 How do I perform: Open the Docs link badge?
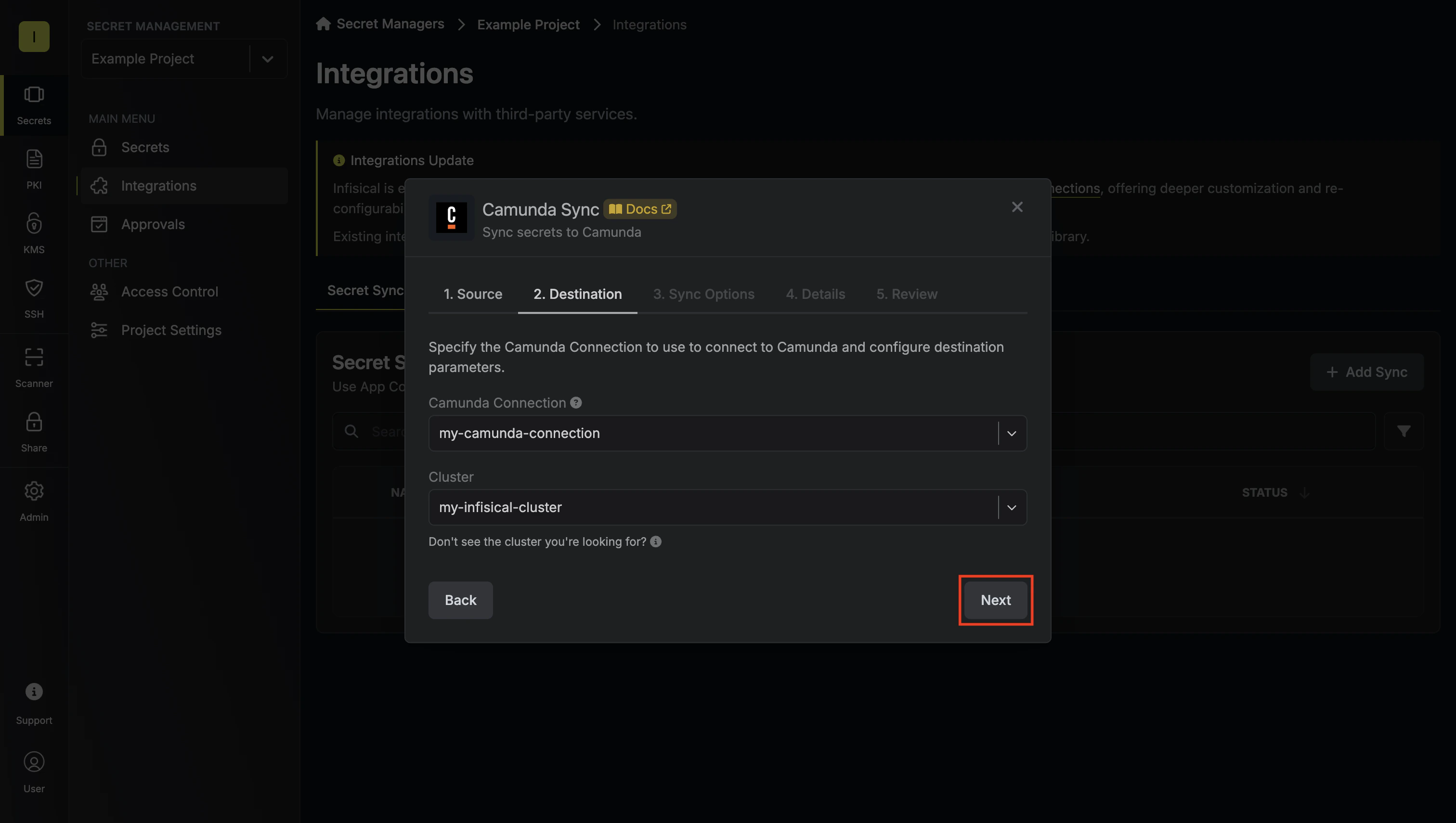click(639, 209)
